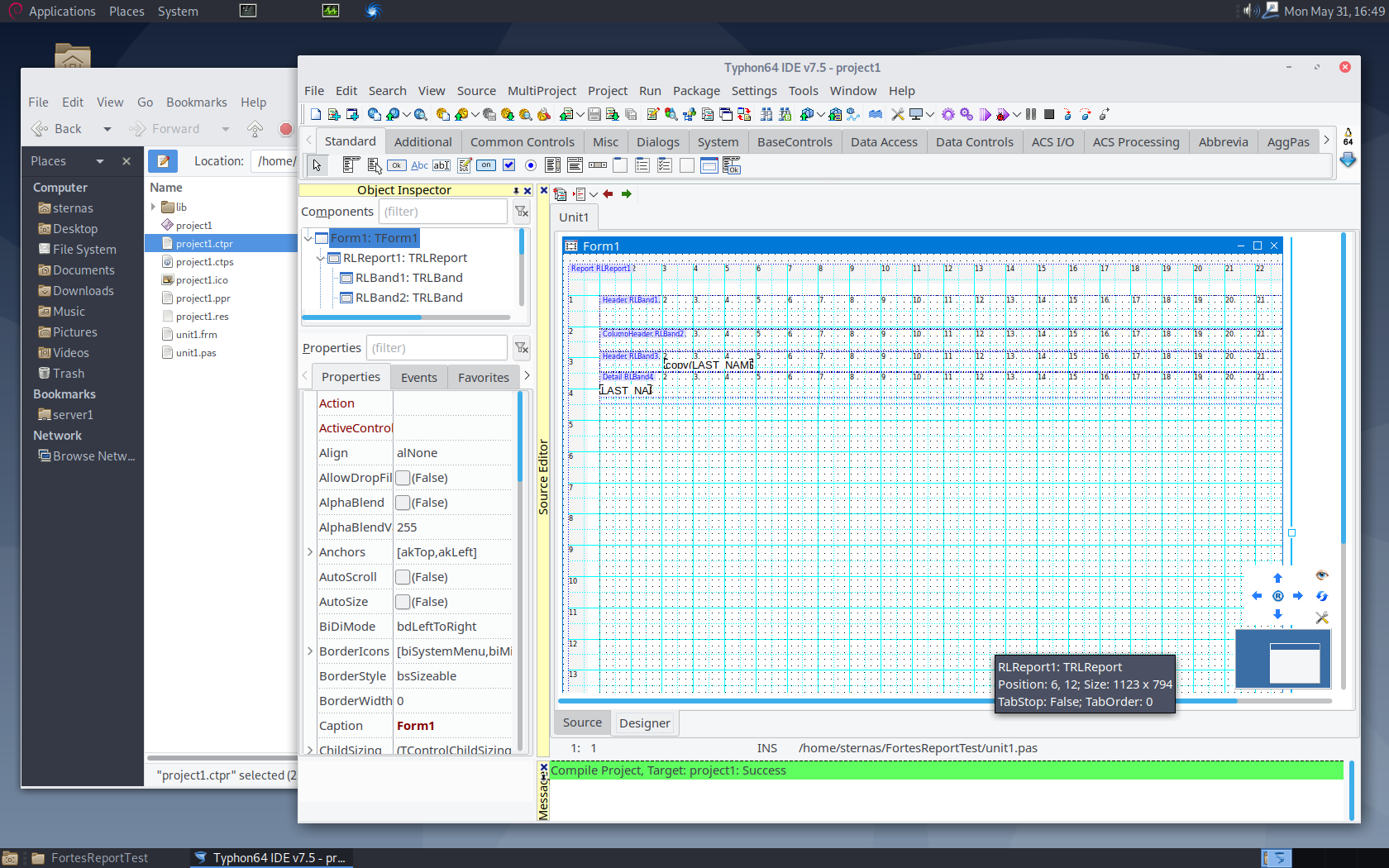Open the Downloads place in the sidebar
Image resolution: width=1389 pixels, height=868 pixels.
(x=83, y=291)
